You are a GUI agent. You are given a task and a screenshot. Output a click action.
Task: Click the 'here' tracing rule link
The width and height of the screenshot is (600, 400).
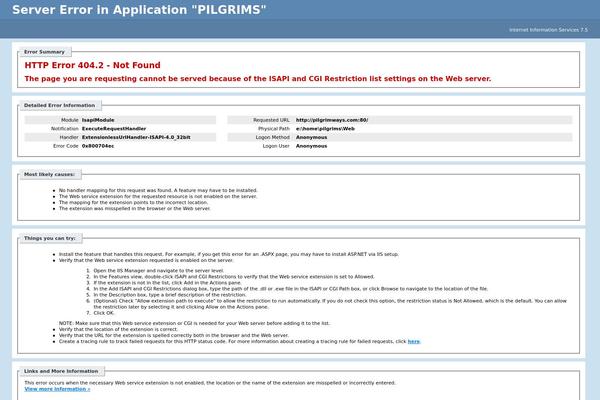tap(414, 341)
